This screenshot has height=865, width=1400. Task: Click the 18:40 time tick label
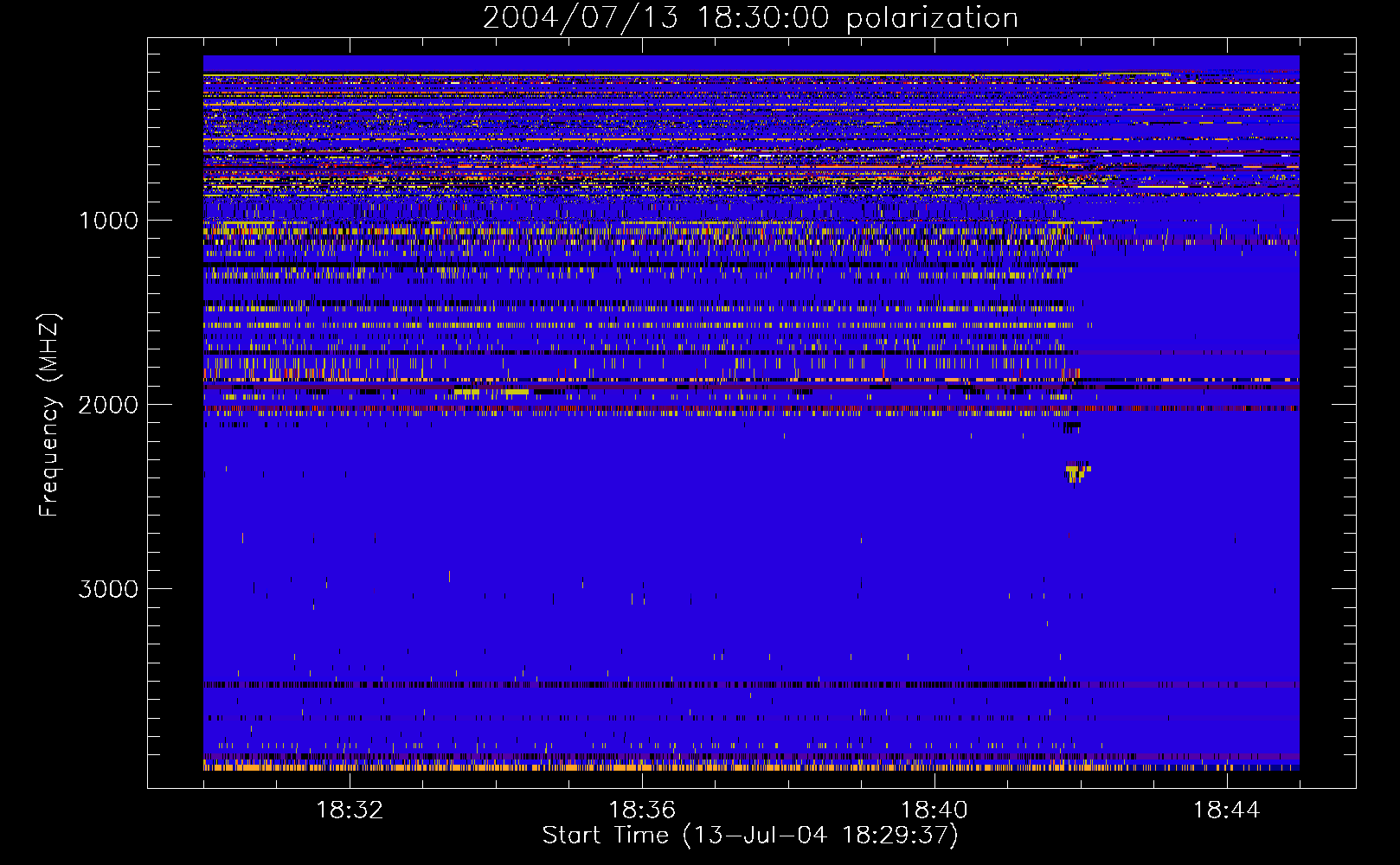point(934,810)
